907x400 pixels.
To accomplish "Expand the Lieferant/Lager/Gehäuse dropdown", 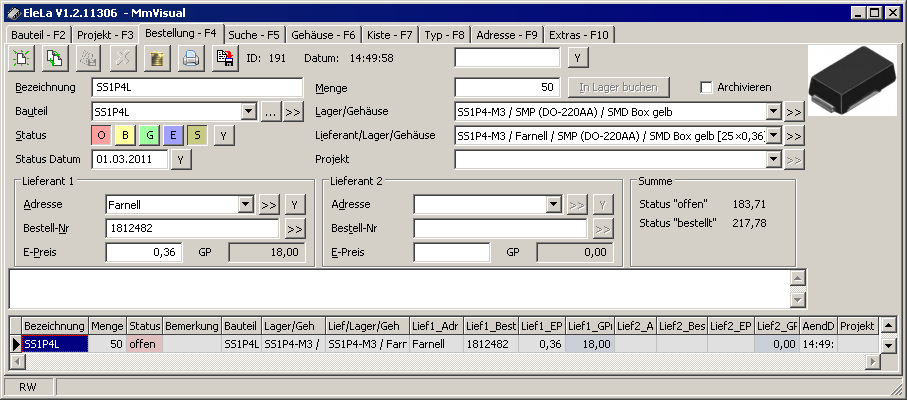I will point(773,136).
